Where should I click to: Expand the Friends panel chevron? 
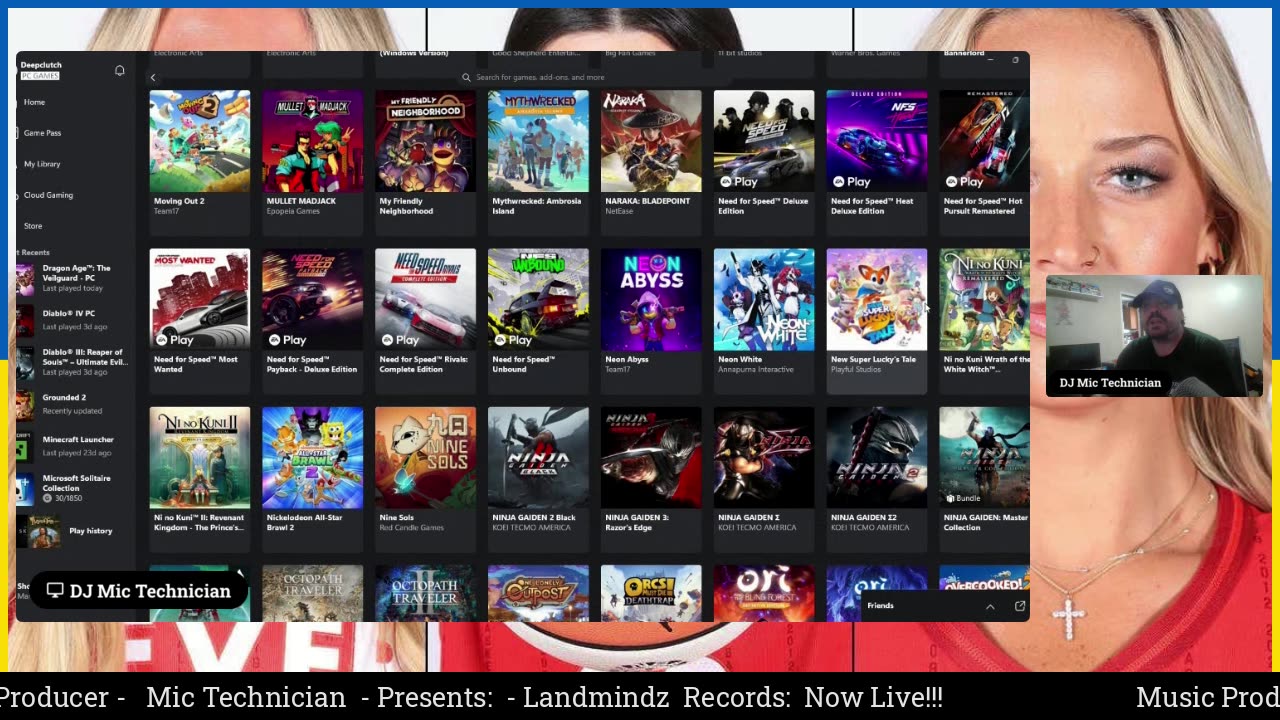click(x=990, y=606)
